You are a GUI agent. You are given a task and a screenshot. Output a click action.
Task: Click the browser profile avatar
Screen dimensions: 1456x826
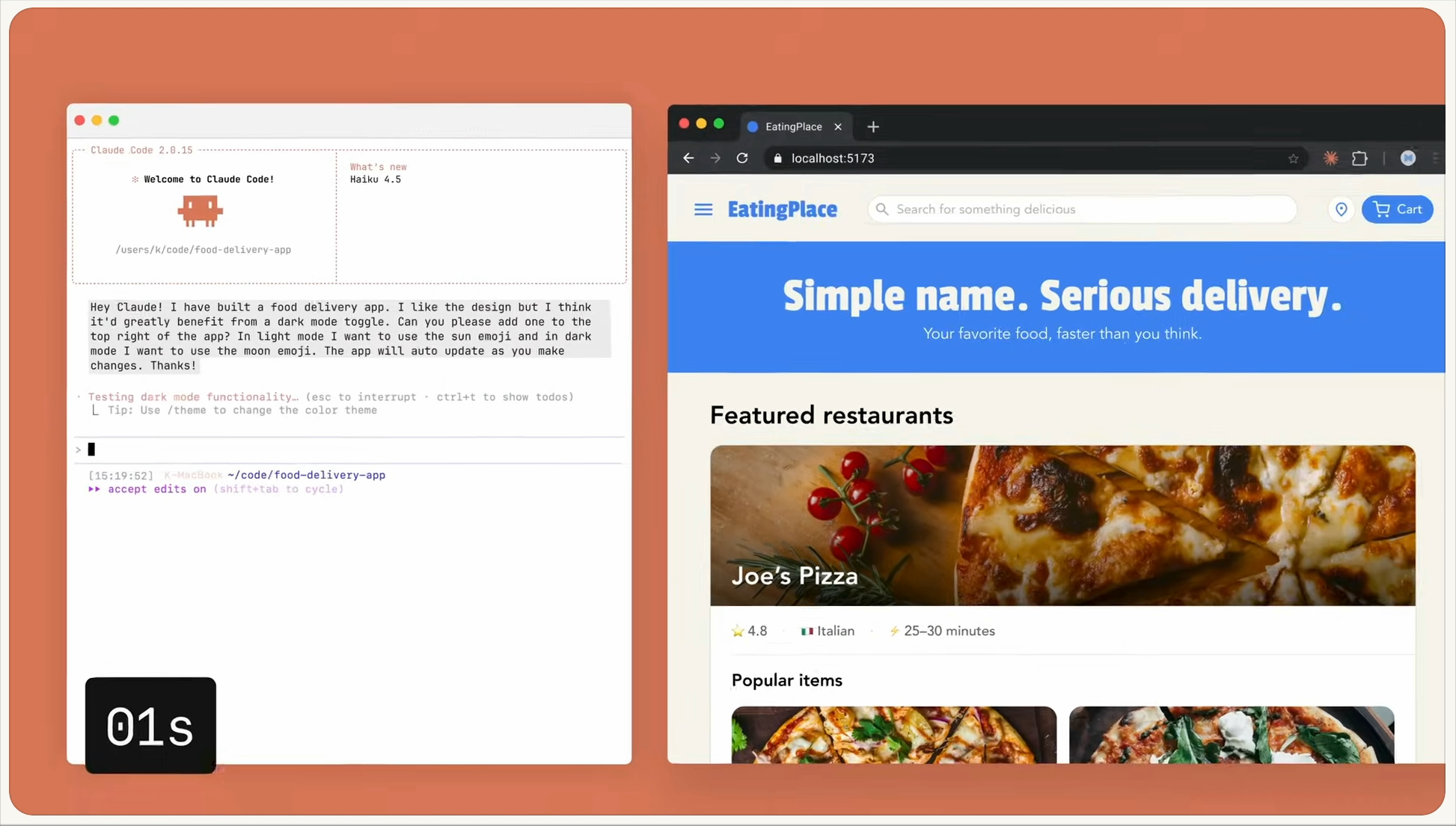point(1407,158)
